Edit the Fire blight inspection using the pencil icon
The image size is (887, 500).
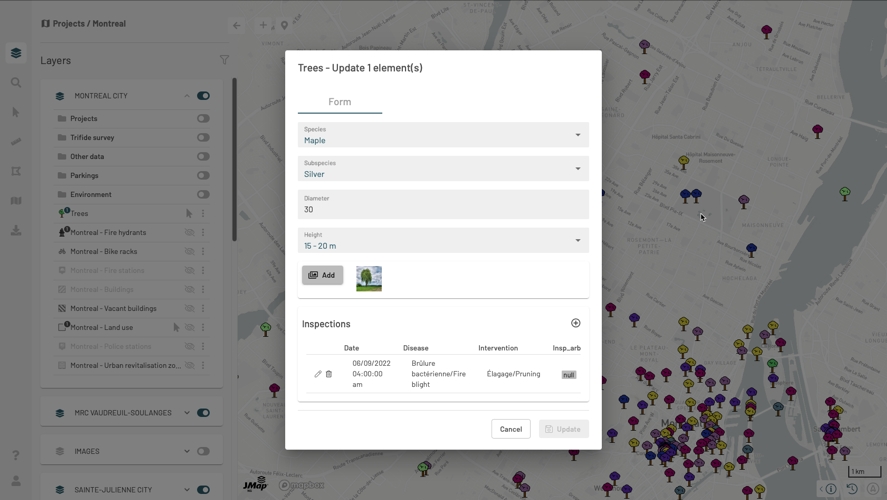[x=318, y=374]
